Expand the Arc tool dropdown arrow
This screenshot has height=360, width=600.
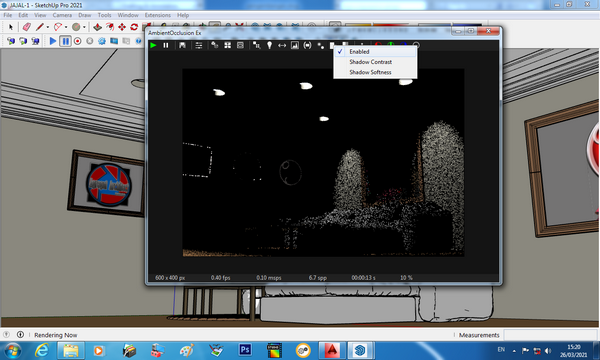66,28
